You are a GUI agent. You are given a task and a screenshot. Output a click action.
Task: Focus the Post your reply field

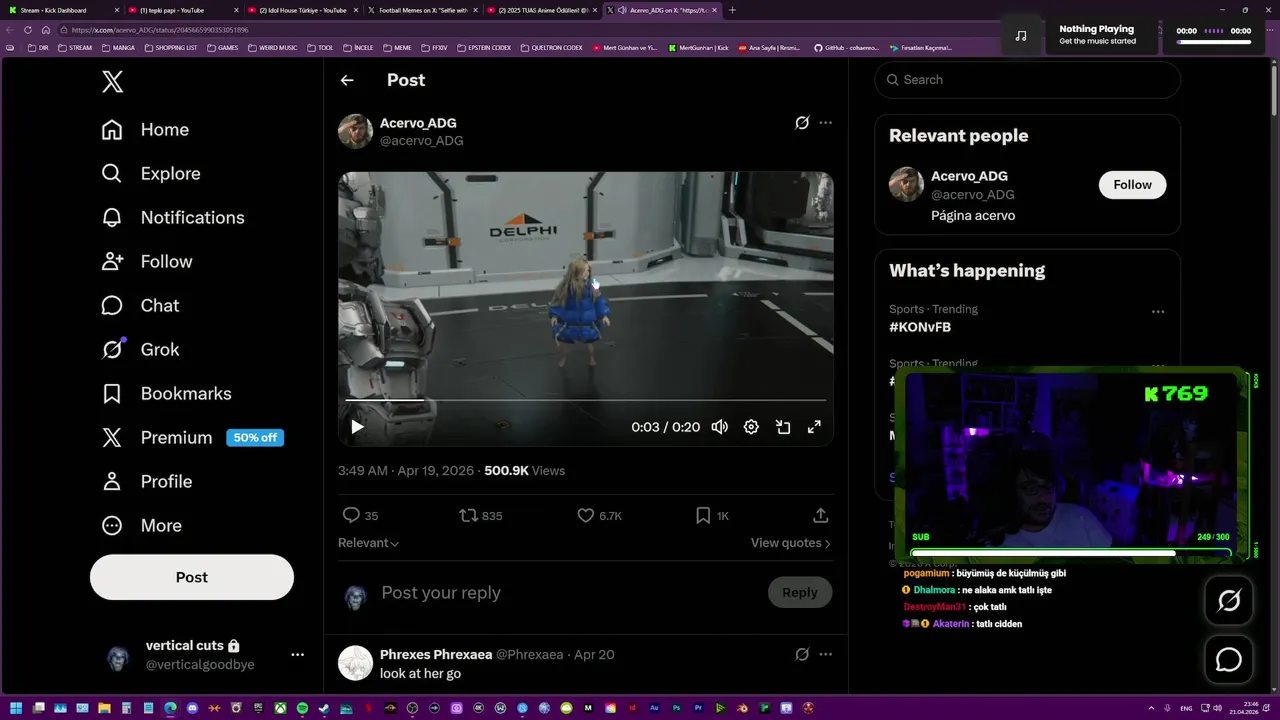point(568,593)
